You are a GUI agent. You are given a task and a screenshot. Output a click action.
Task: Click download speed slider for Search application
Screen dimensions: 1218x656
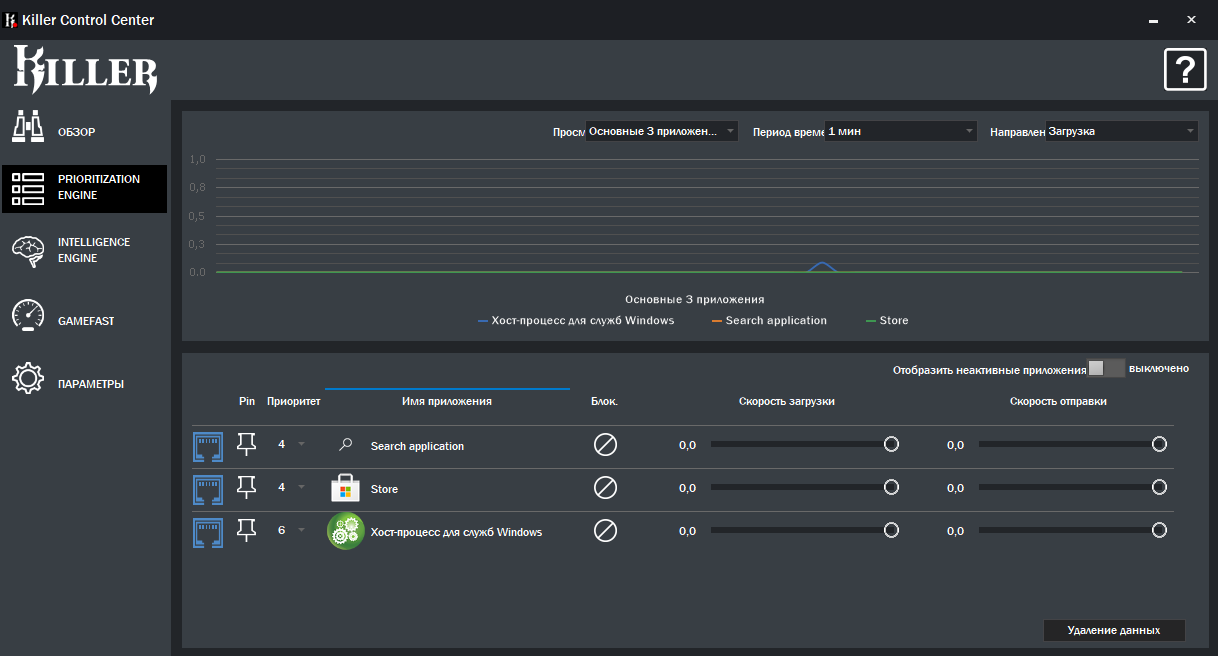tap(804, 444)
